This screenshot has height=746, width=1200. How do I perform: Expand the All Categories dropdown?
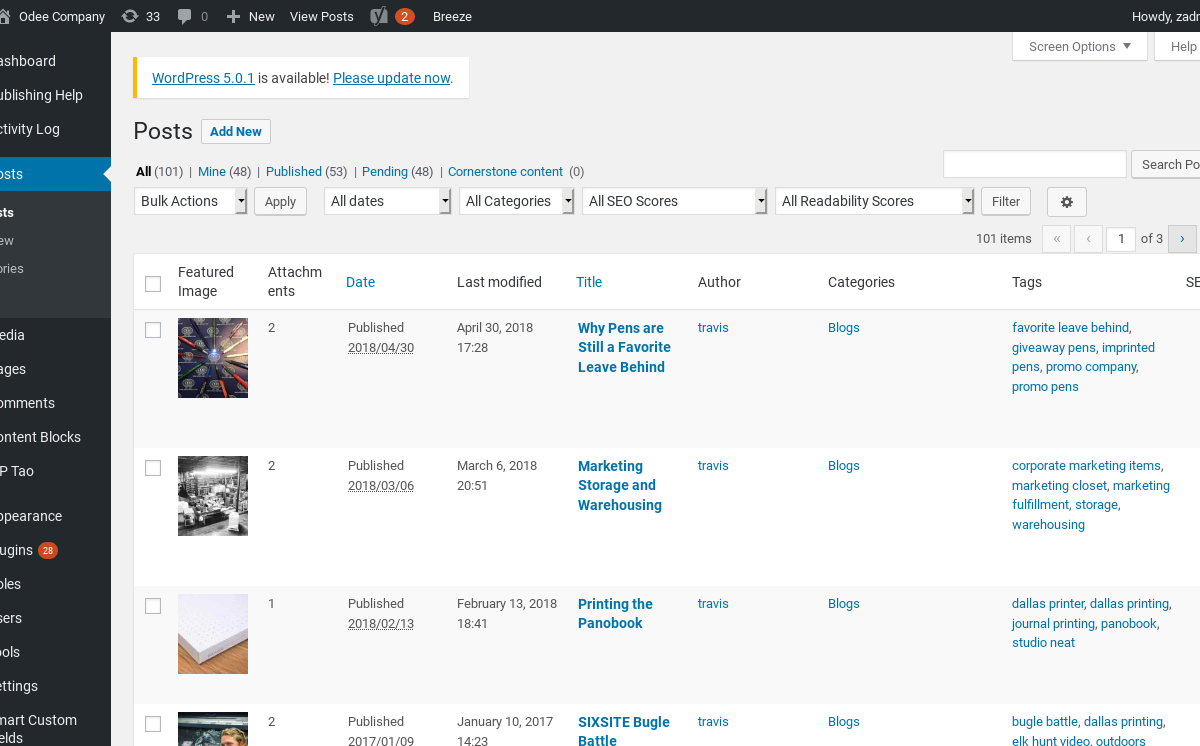click(516, 202)
